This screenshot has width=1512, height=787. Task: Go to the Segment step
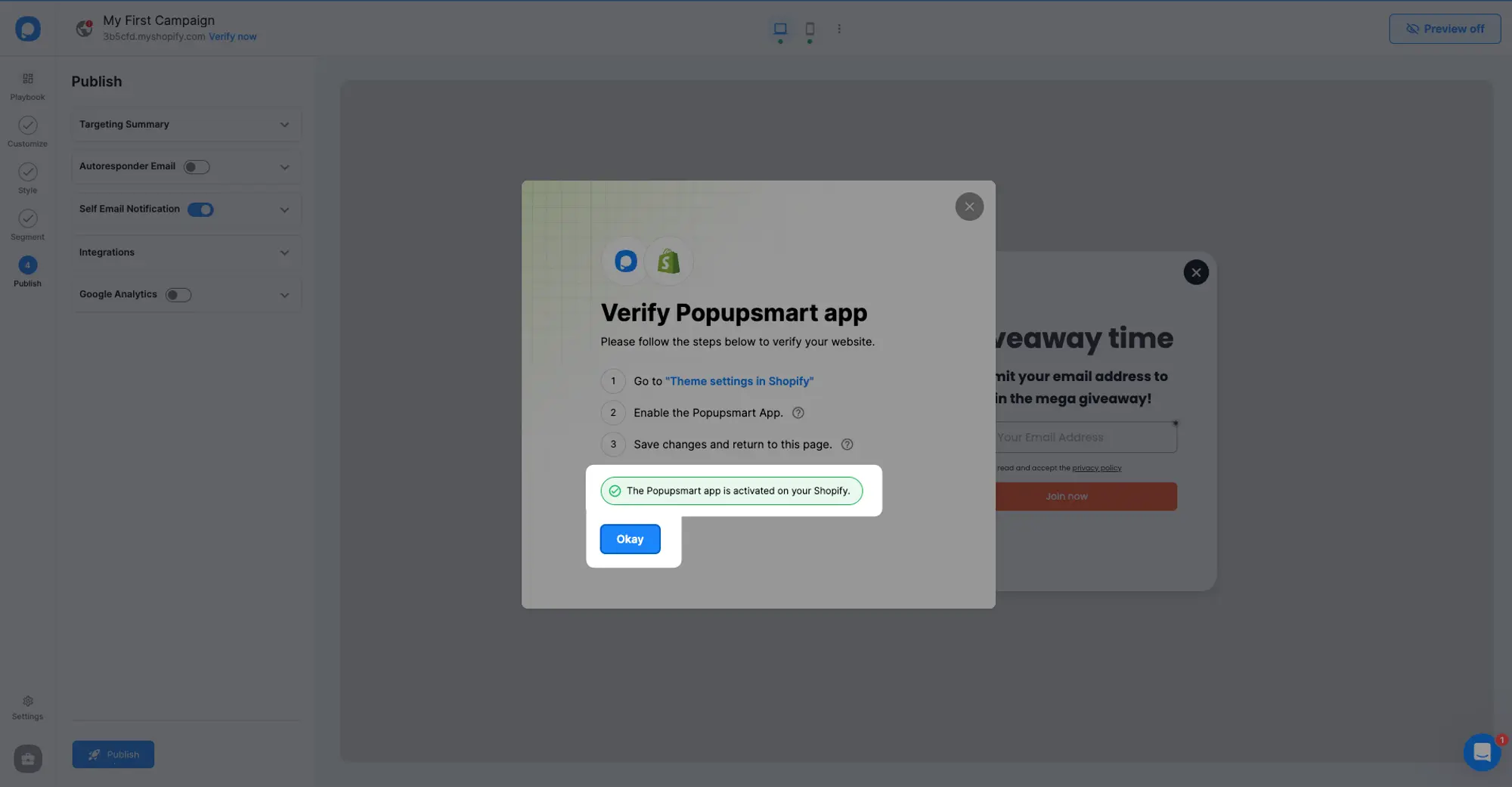[x=27, y=225]
